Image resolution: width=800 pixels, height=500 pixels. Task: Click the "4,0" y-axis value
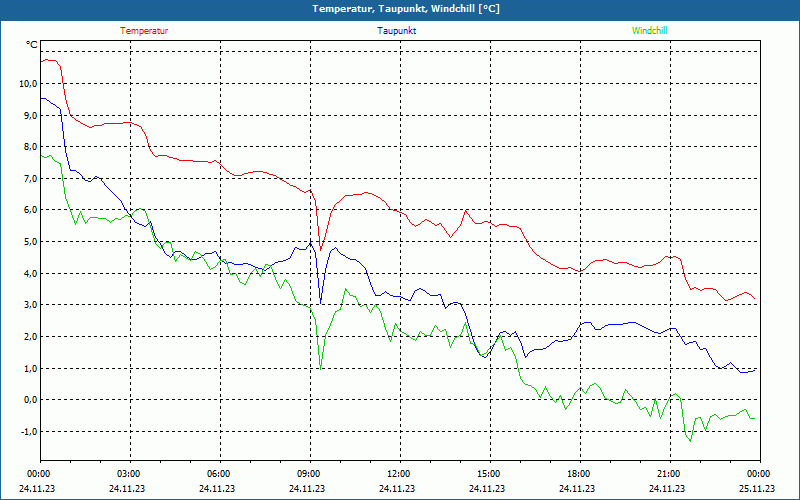[30, 273]
